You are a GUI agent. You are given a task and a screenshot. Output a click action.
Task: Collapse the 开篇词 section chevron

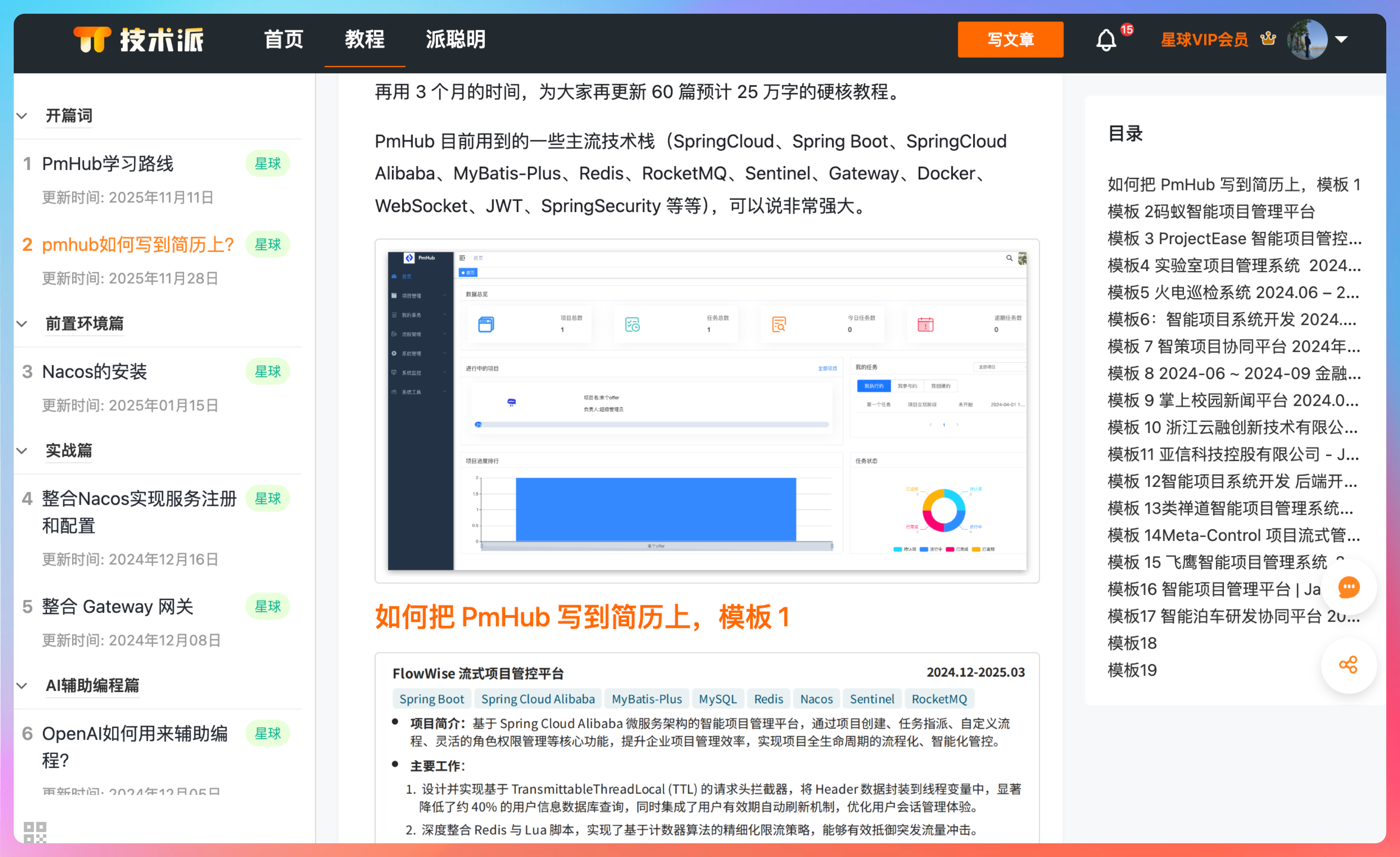point(22,116)
